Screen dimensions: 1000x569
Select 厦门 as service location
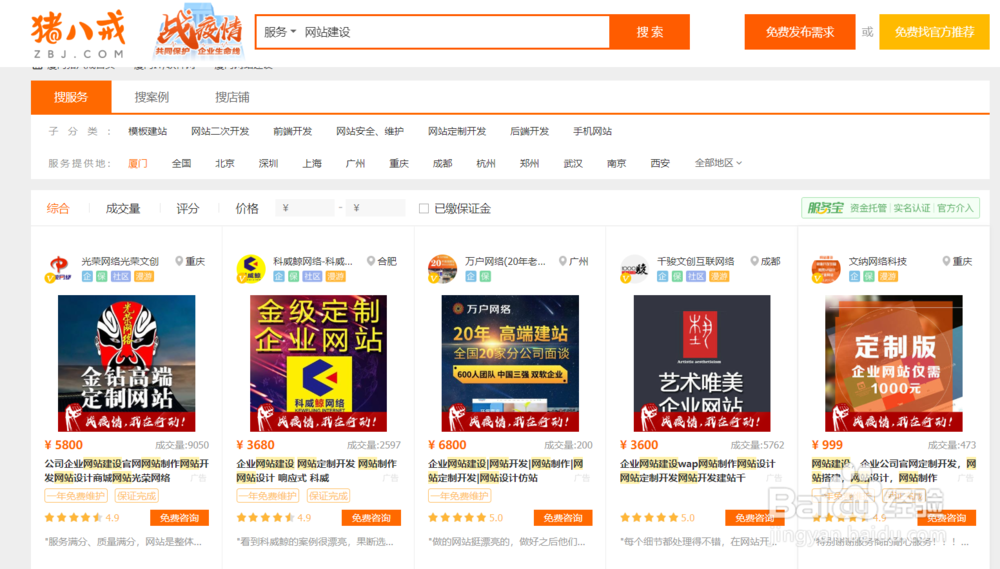[x=138, y=163]
